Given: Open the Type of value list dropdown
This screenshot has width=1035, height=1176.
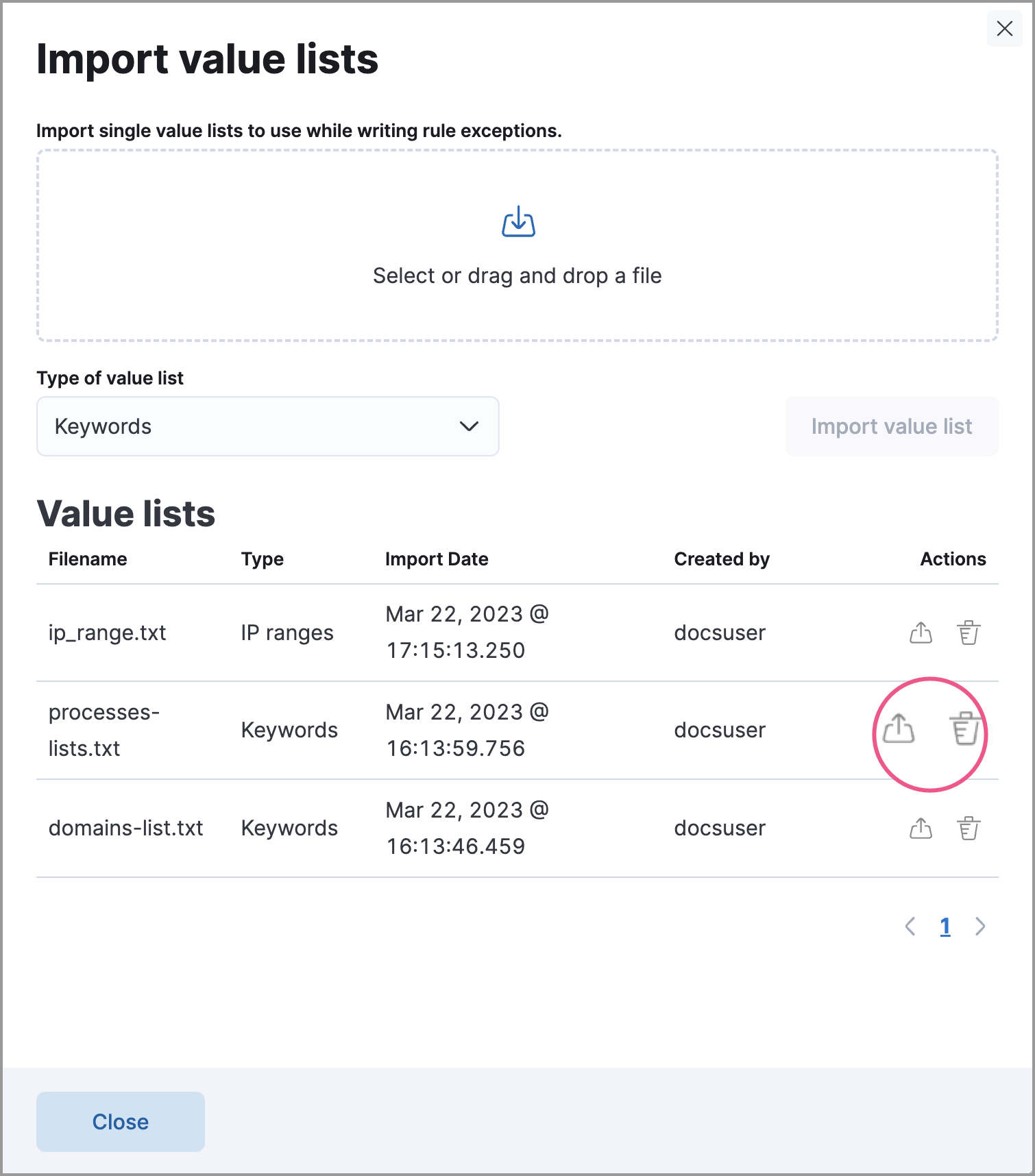Looking at the screenshot, I should pos(267,426).
